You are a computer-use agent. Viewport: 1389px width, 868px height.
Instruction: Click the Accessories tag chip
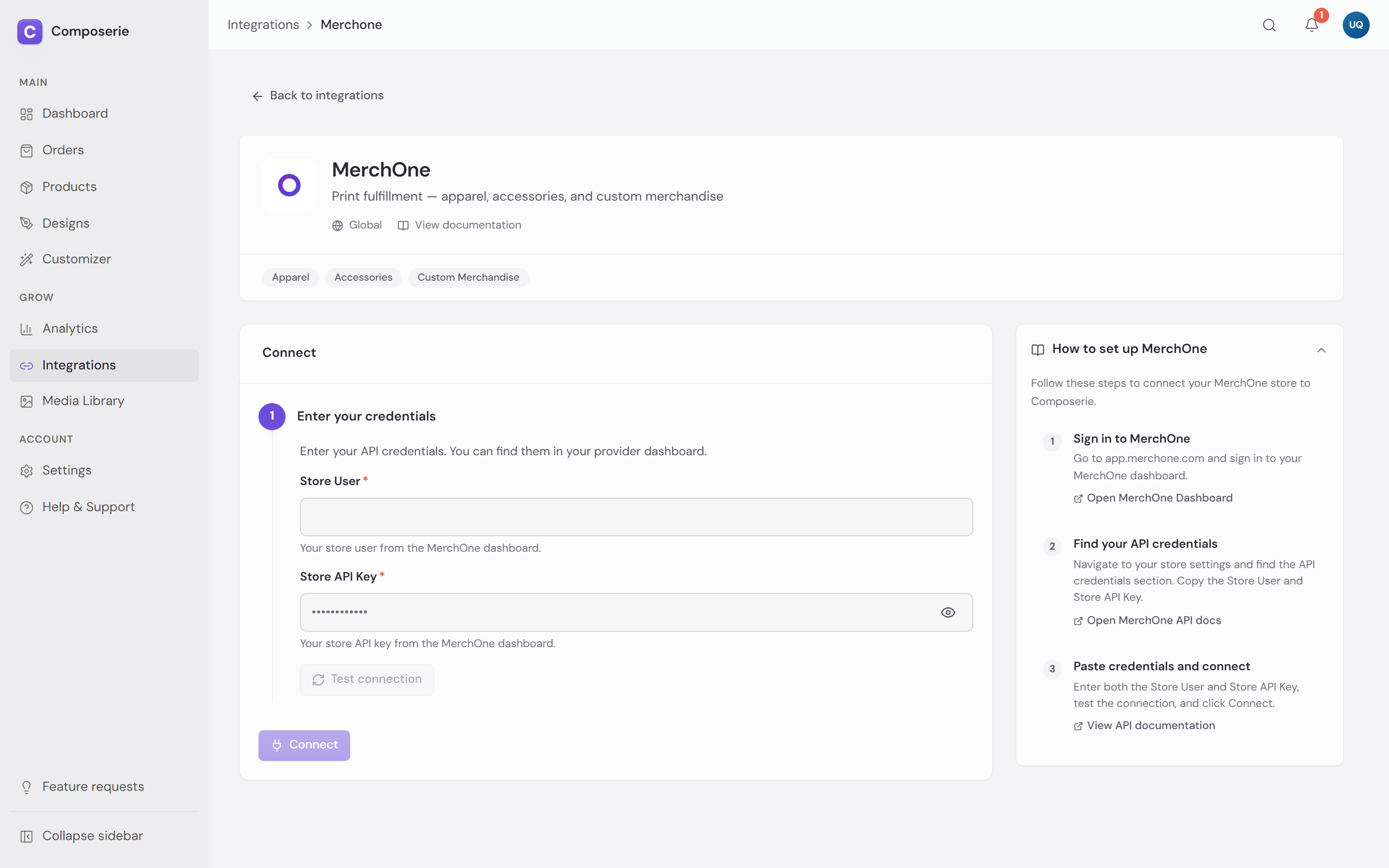(x=363, y=277)
